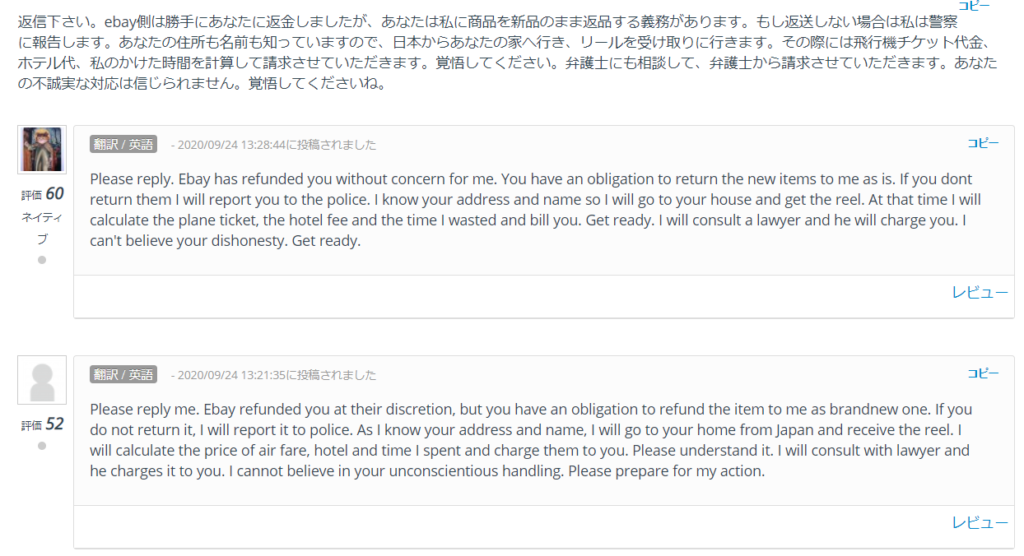Open the first translator's avatar photo
Image resolution: width=1024 pixels, height=556 pixels.
point(42,150)
